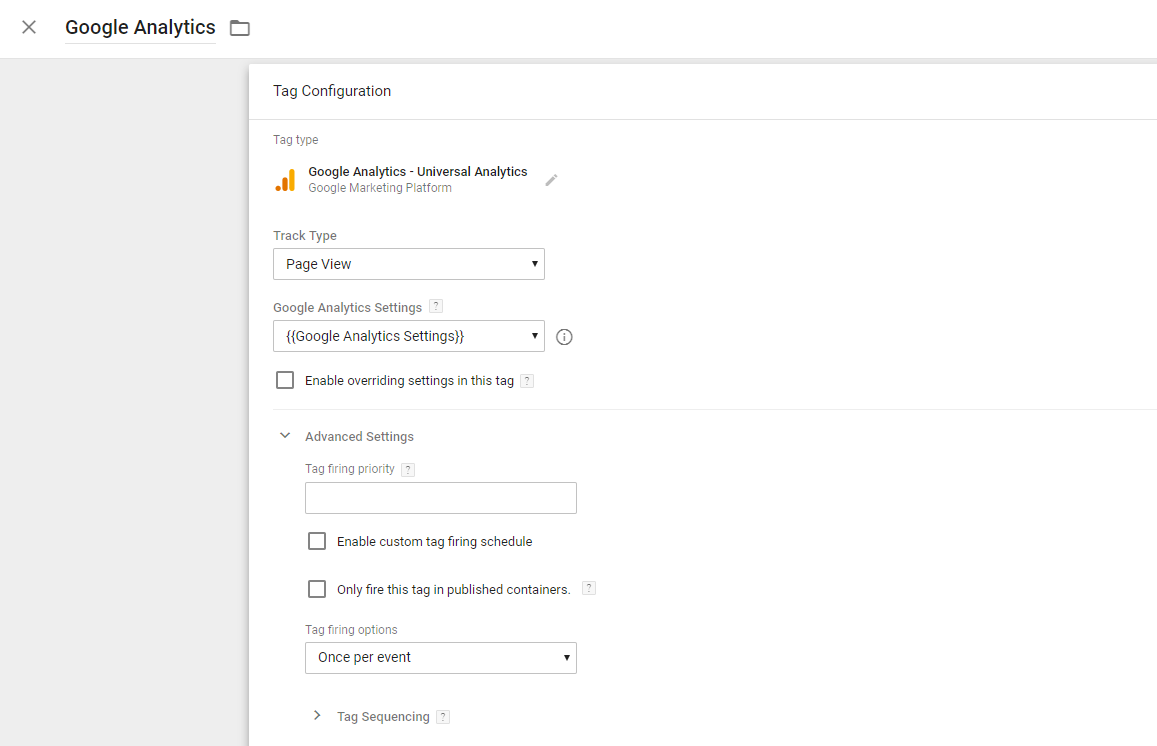Click the Google Analytics bar chart logo
This screenshot has width=1157, height=746.
pos(286,180)
